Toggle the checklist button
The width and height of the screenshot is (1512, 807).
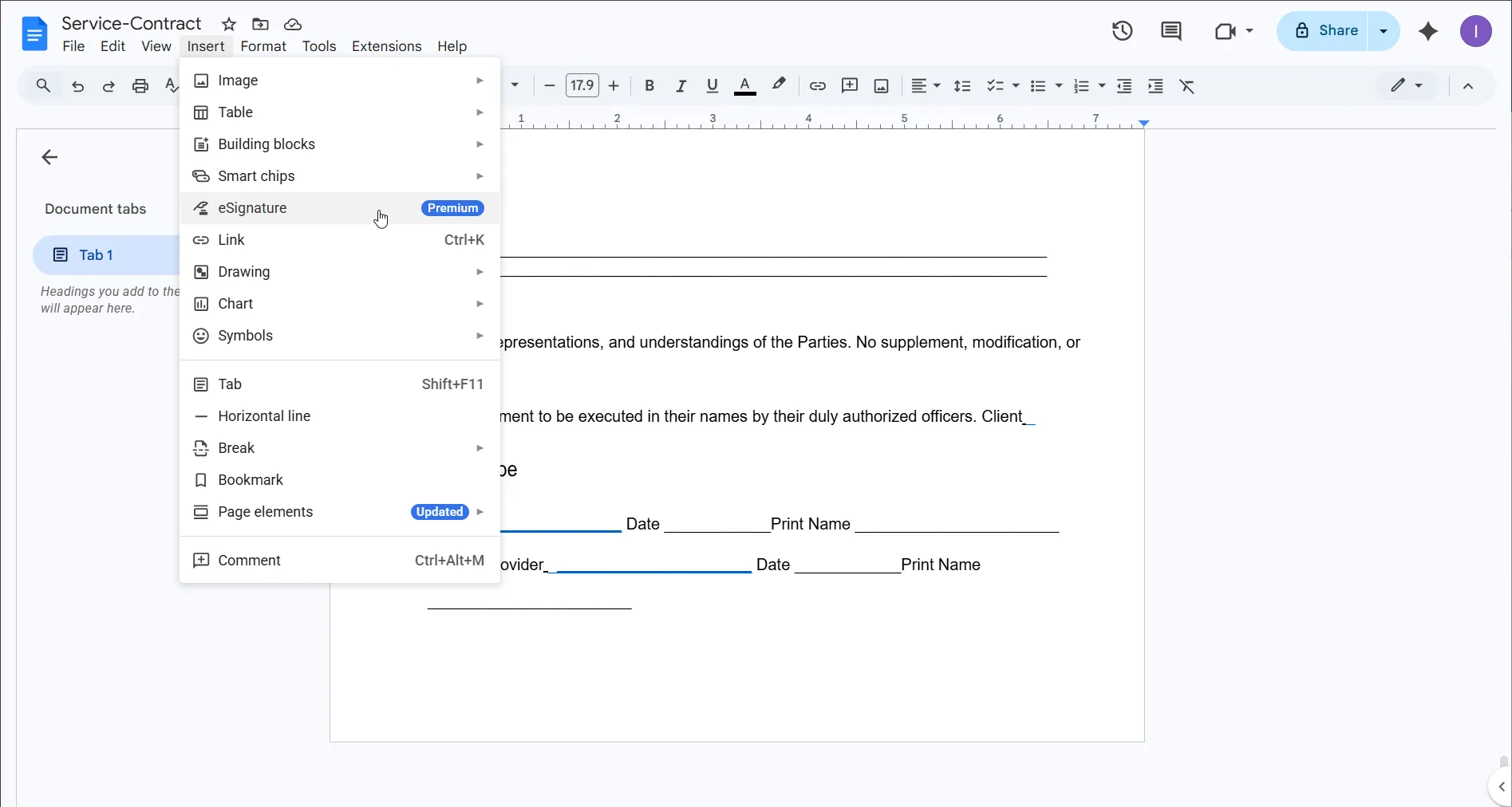point(995,86)
